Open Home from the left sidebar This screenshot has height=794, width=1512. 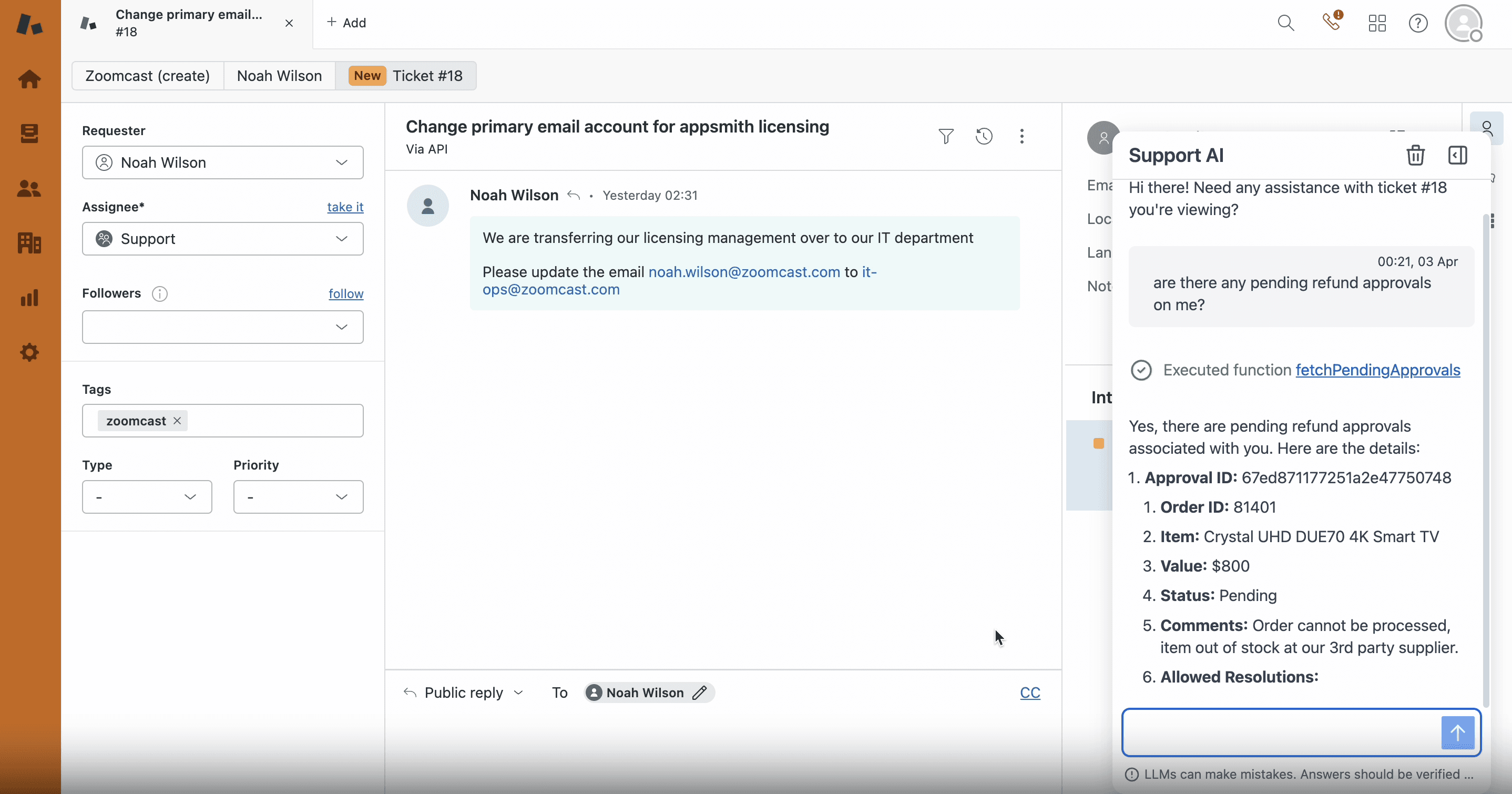29,79
